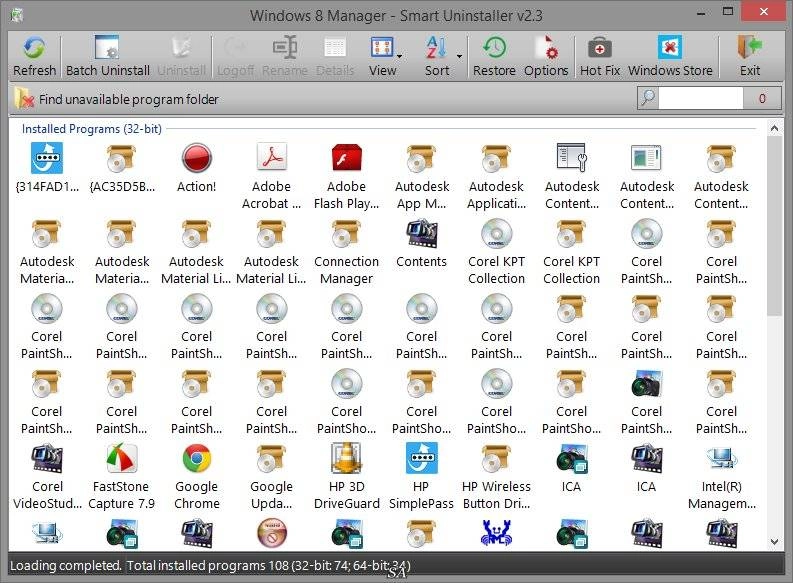The height and width of the screenshot is (583, 793).
Task: Open Windows Store uninstaller
Action: coord(670,56)
